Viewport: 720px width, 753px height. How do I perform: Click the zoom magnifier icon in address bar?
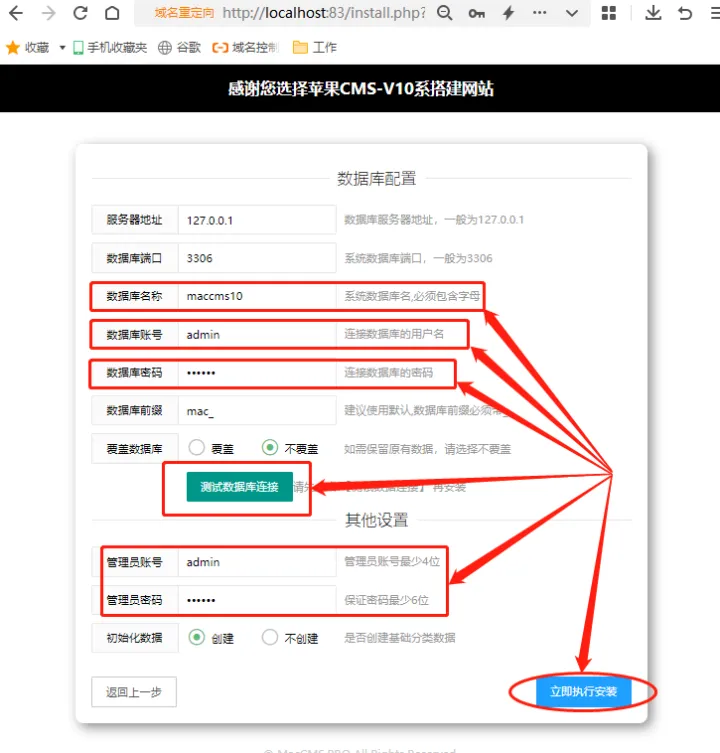pos(445,13)
